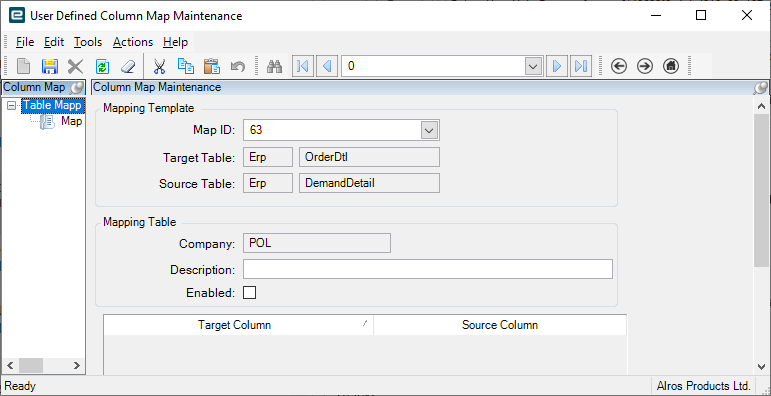
Task: Click the Copy toolbar icon
Action: [x=185, y=66]
